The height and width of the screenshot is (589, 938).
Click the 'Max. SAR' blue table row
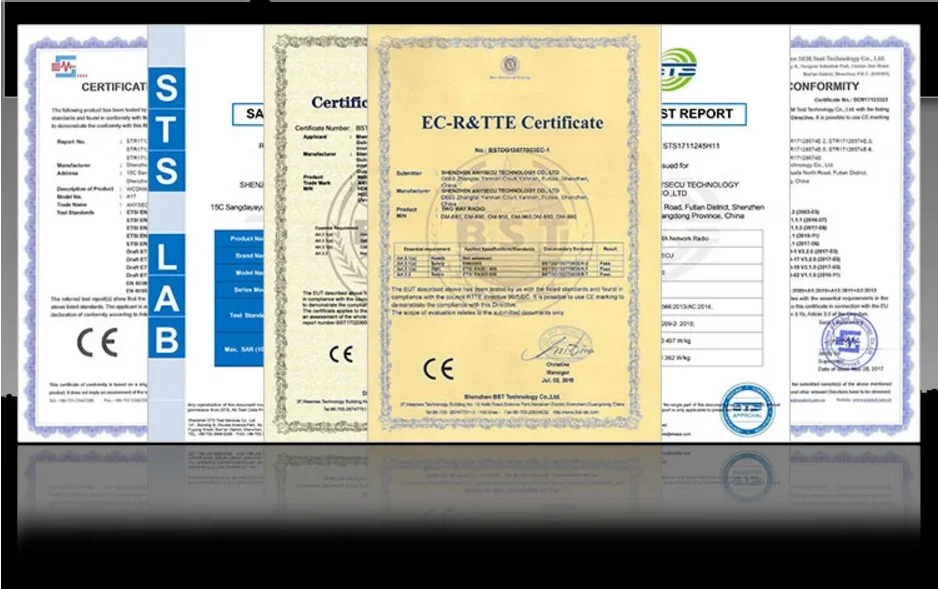coord(239,349)
